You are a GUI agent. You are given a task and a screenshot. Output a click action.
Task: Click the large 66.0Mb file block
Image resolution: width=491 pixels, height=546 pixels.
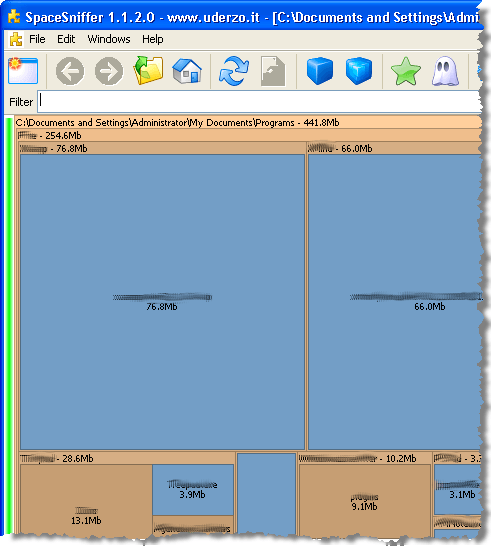[x=395, y=302]
